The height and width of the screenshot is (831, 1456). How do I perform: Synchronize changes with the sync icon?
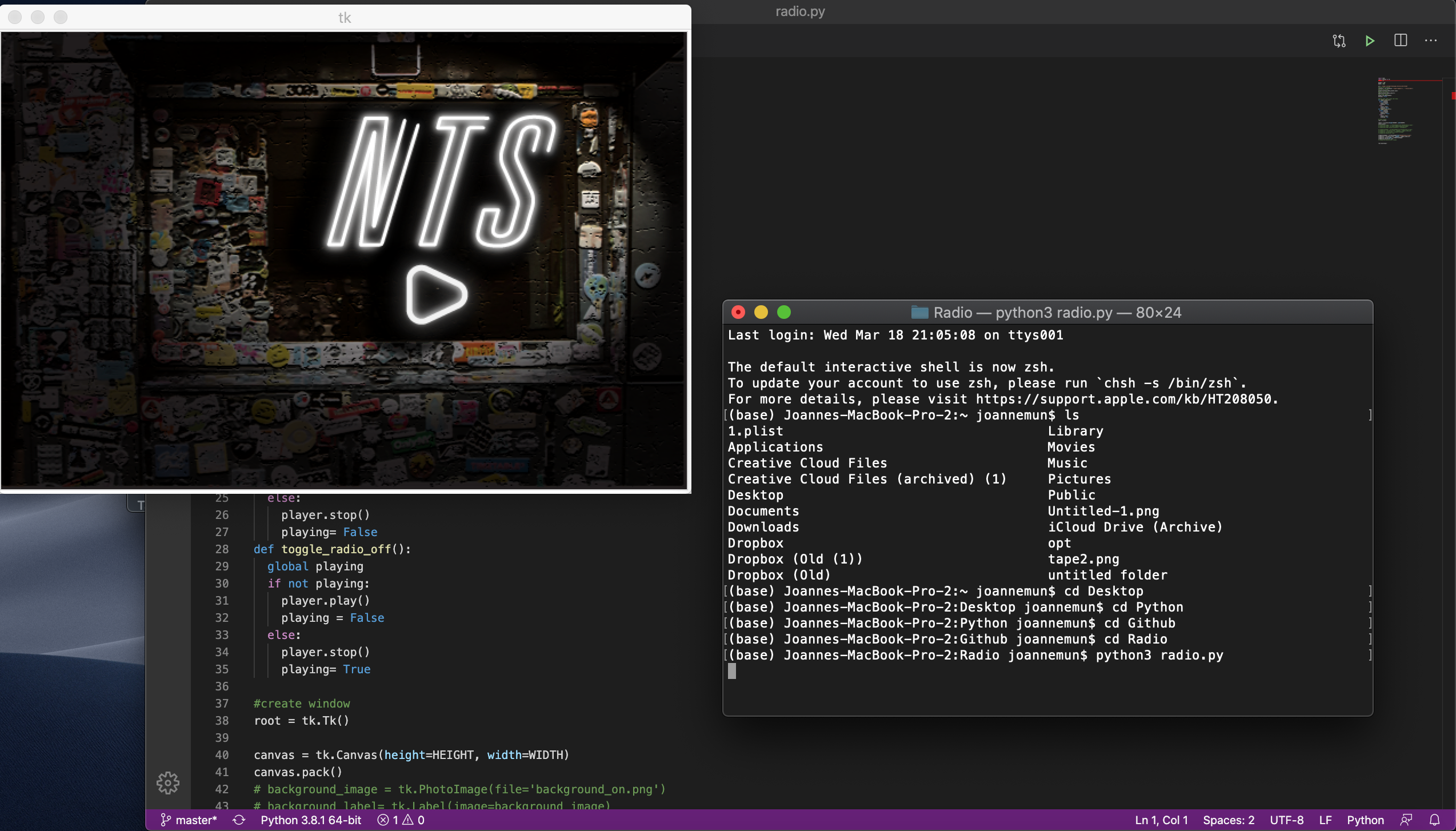tap(239, 820)
